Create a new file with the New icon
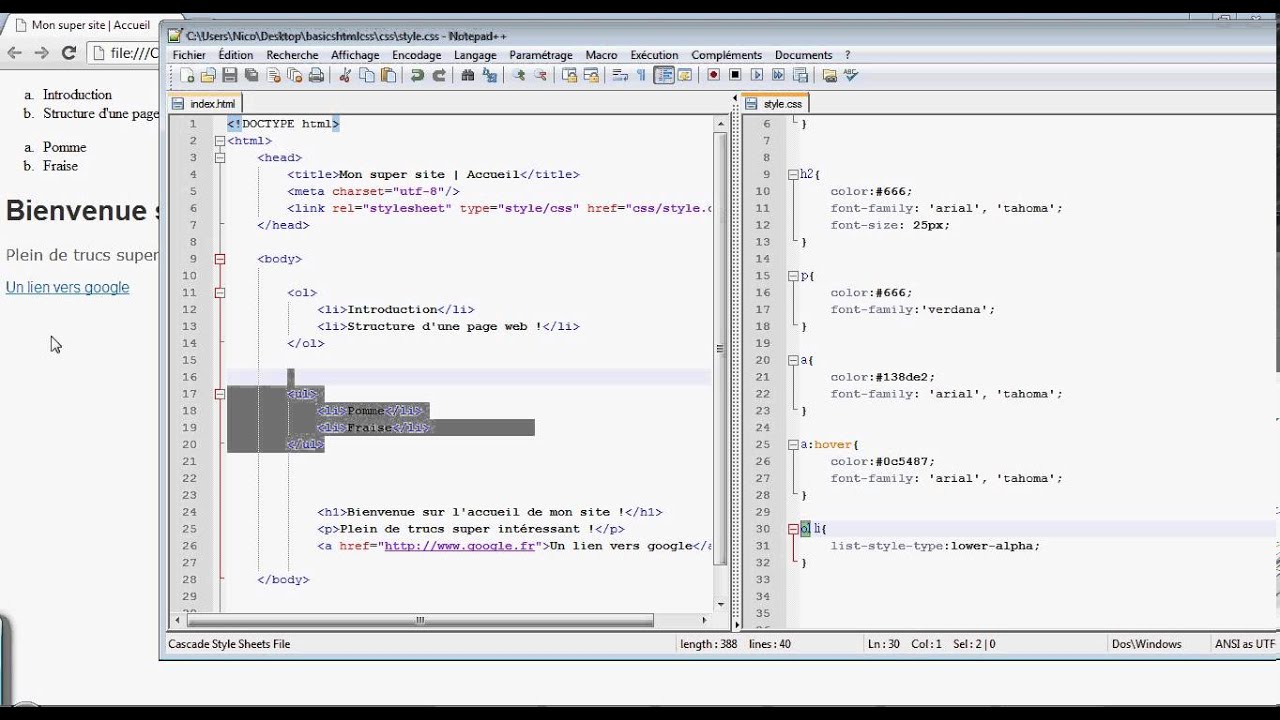The height and width of the screenshot is (720, 1280). 187,75
